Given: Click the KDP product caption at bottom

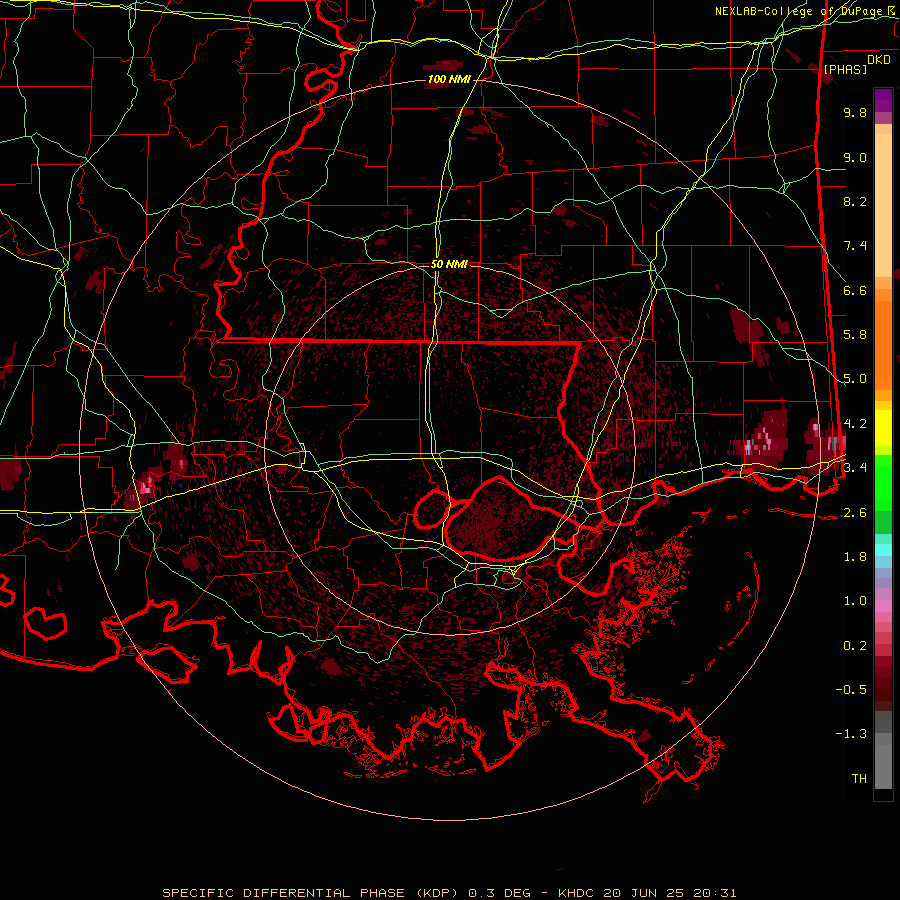Looking at the screenshot, I should pyautogui.click(x=449, y=893).
